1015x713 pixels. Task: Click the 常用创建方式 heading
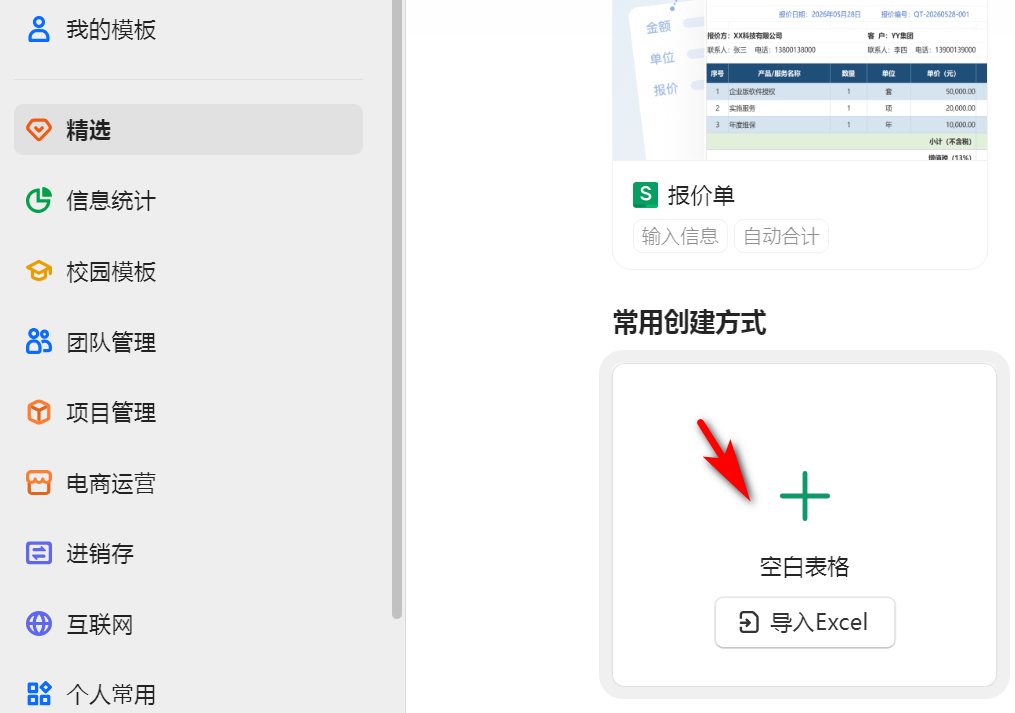point(689,322)
